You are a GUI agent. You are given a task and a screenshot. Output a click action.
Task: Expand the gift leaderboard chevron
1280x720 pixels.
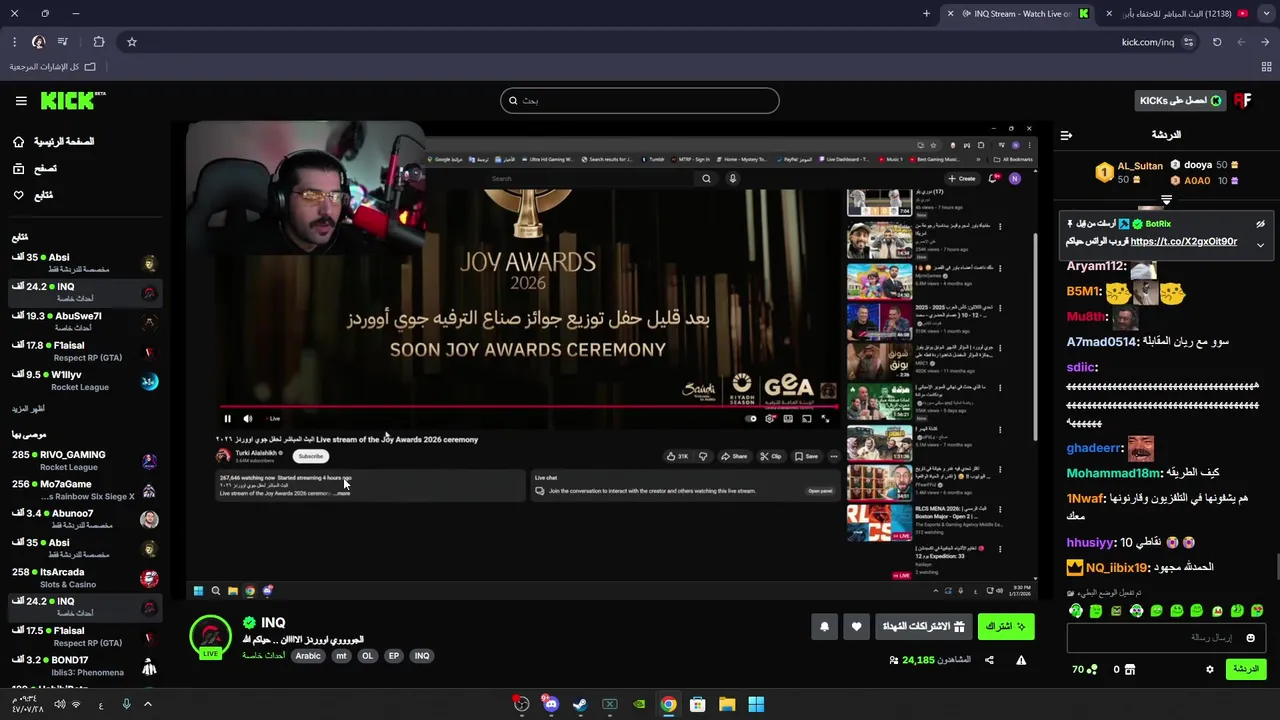point(1166,200)
